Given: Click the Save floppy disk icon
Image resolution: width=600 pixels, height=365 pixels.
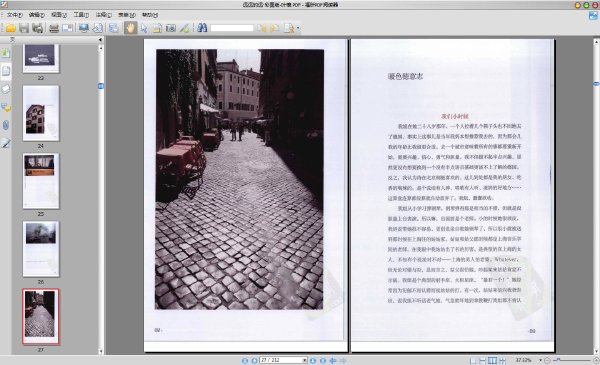Looking at the screenshot, I should point(24,28).
